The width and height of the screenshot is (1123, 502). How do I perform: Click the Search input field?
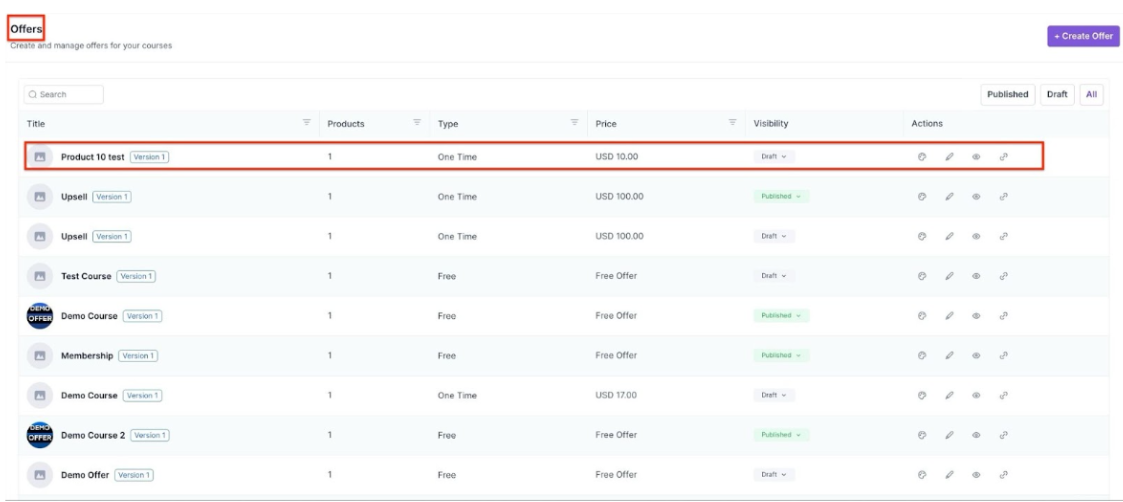[x=66, y=94]
